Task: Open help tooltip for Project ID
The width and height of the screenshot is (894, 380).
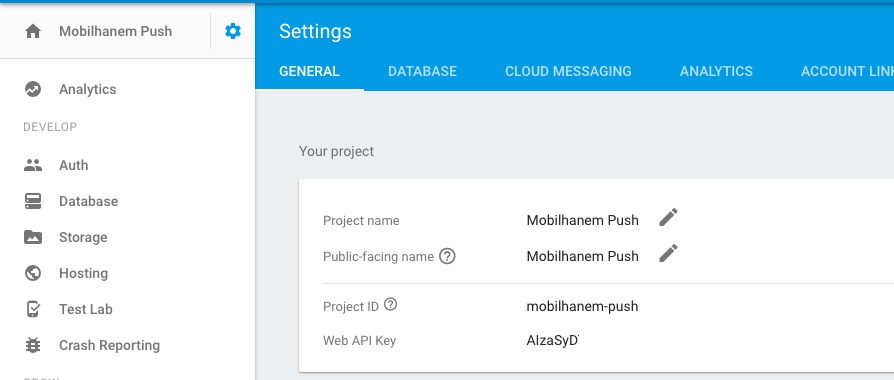Action: coord(391,305)
